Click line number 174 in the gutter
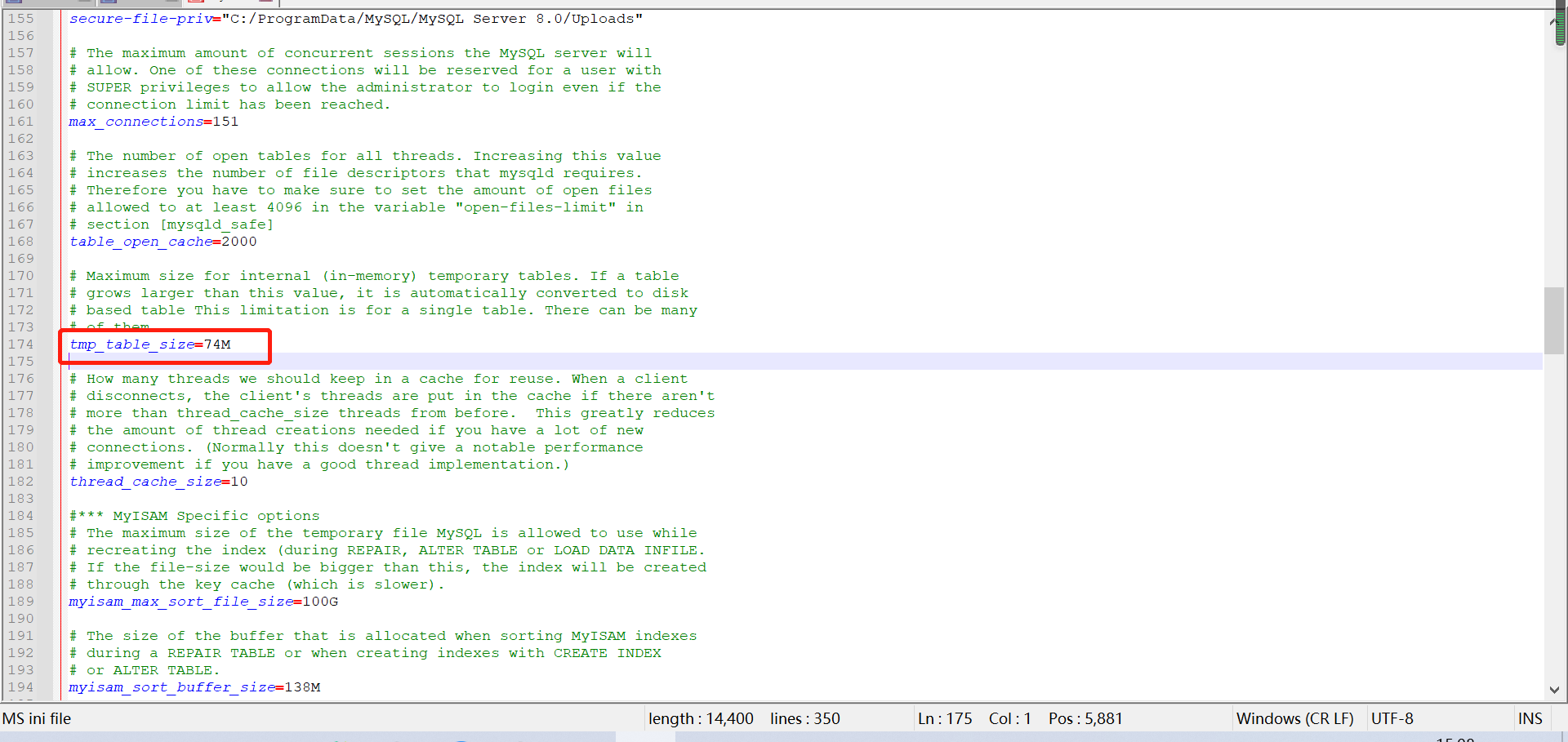The image size is (1568, 742). pyautogui.click(x=22, y=344)
